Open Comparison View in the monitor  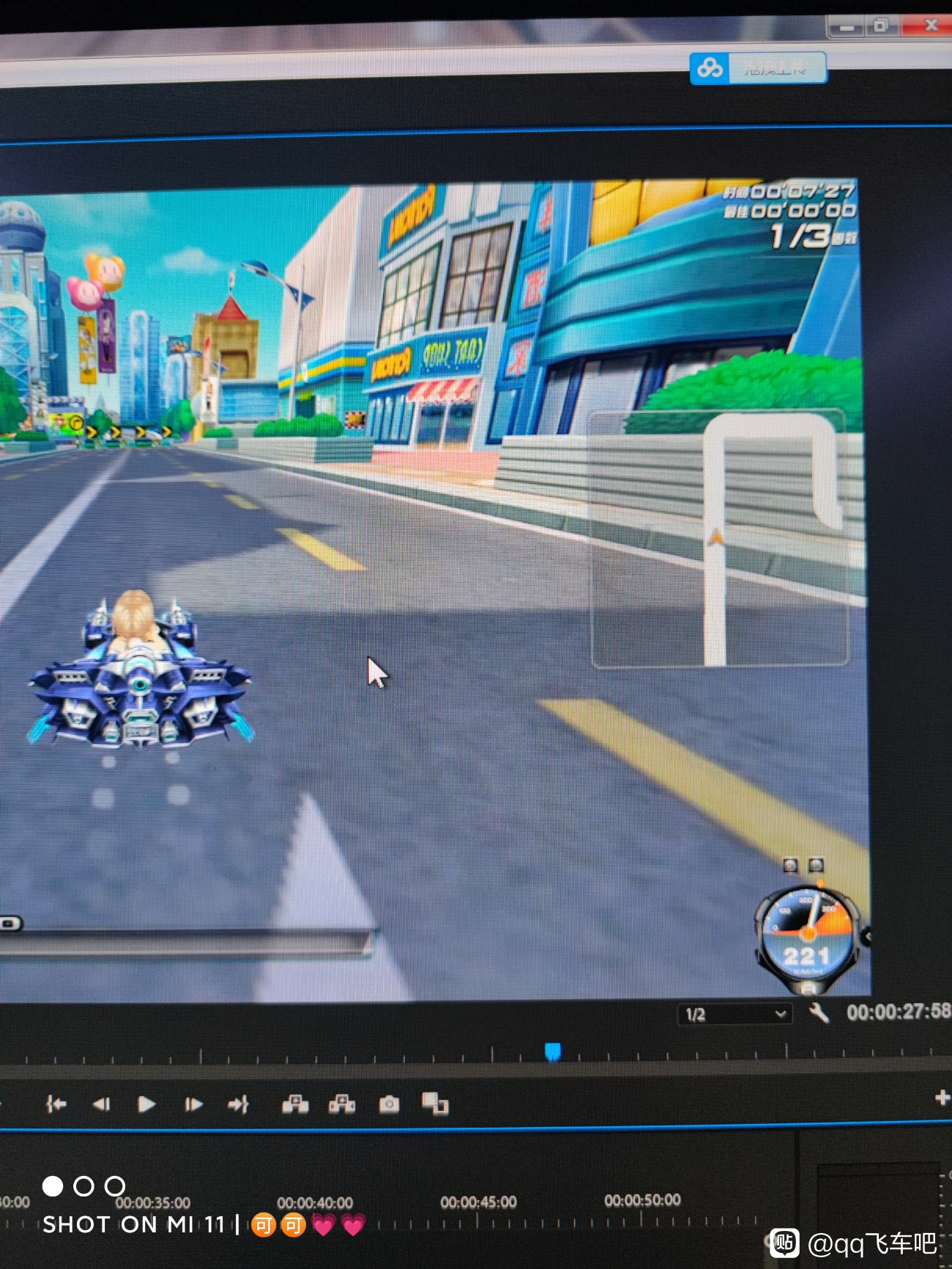[x=435, y=1103]
